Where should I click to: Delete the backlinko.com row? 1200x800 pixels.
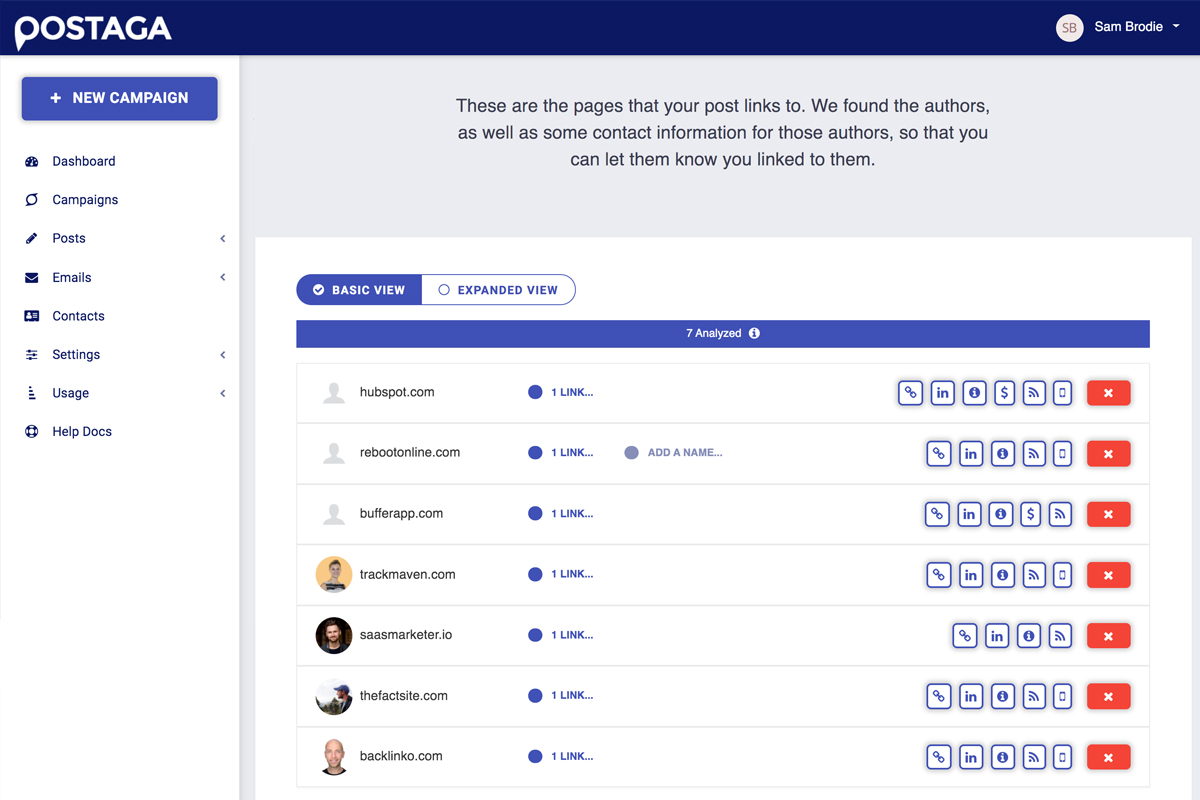[x=1108, y=757]
